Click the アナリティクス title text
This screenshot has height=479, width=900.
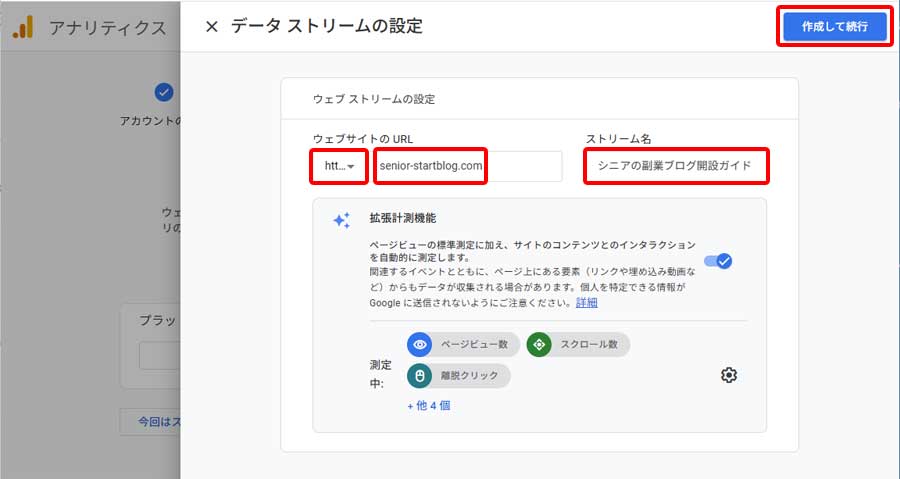click(107, 28)
